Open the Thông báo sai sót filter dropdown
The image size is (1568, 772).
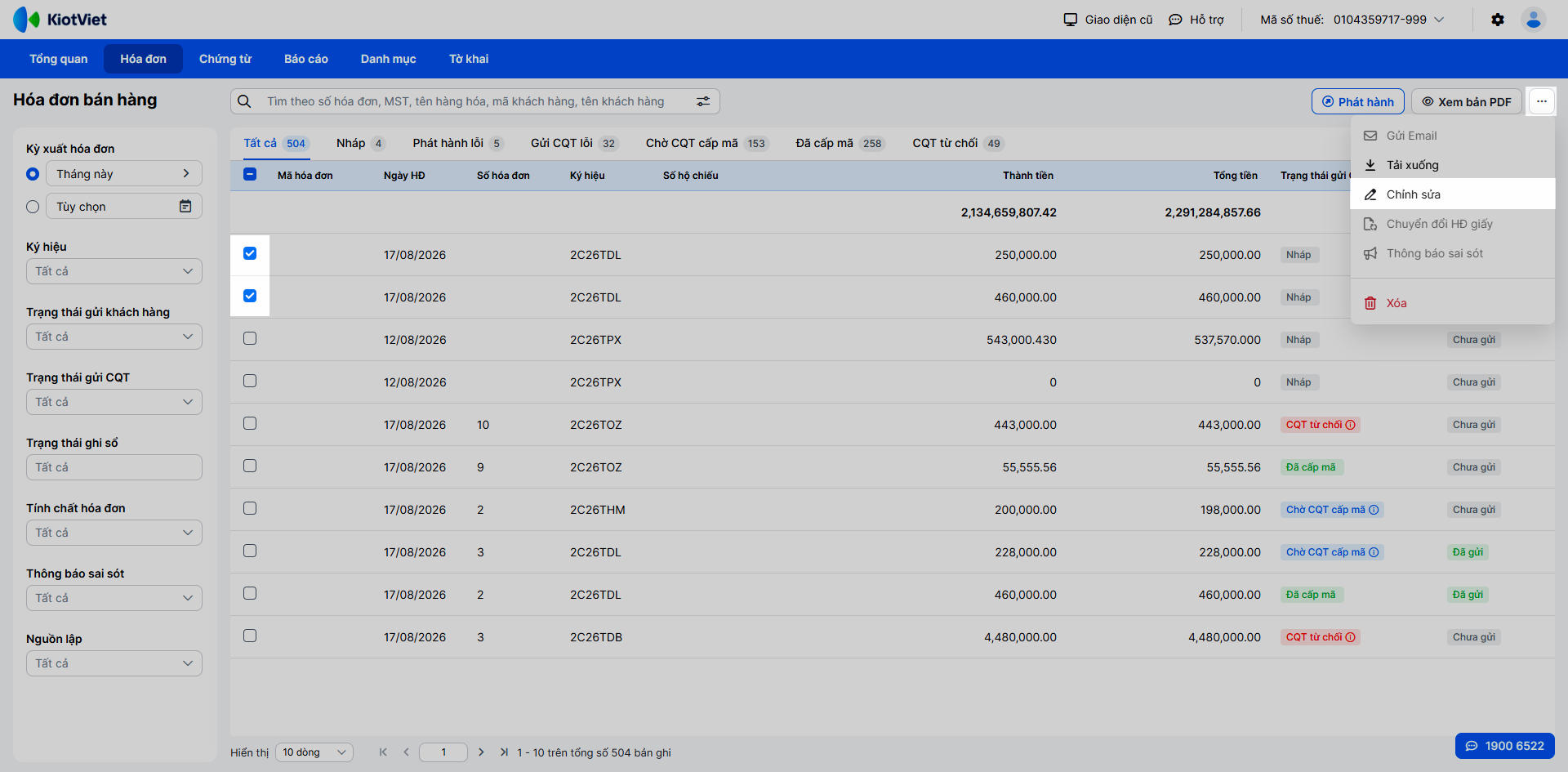point(114,598)
